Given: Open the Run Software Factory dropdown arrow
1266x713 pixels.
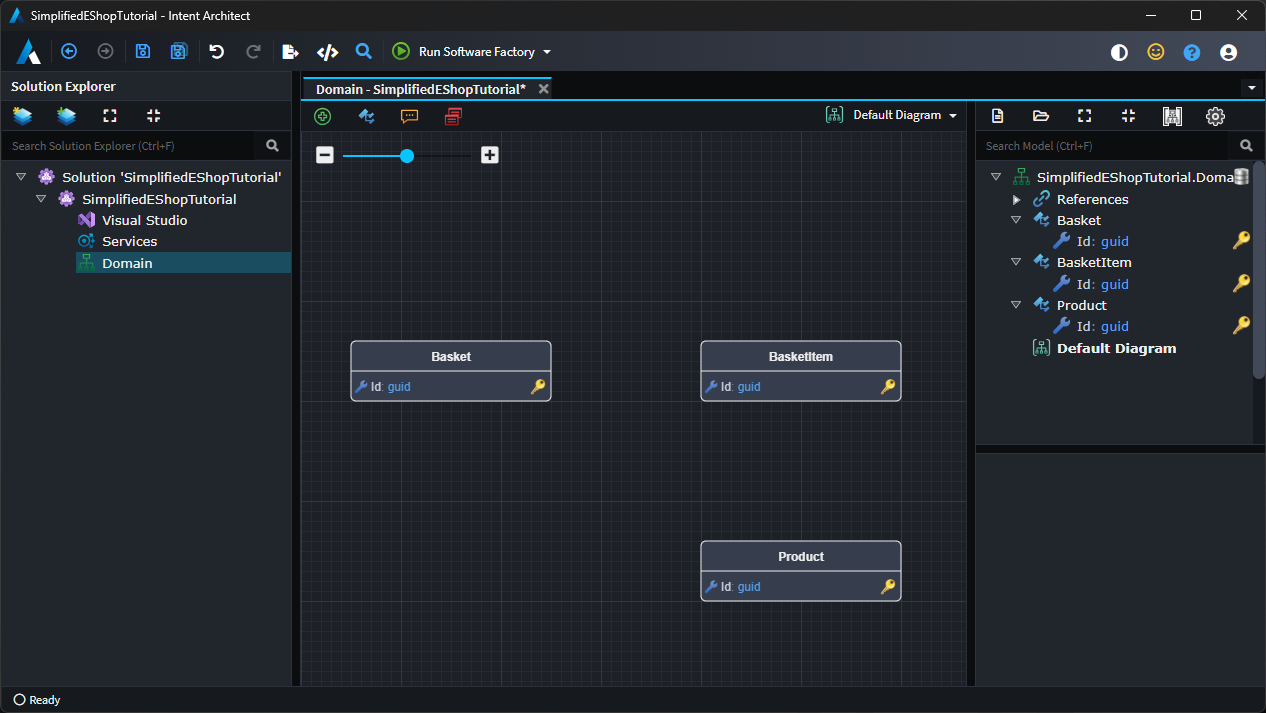Looking at the screenshot, I should click(547, 52).
